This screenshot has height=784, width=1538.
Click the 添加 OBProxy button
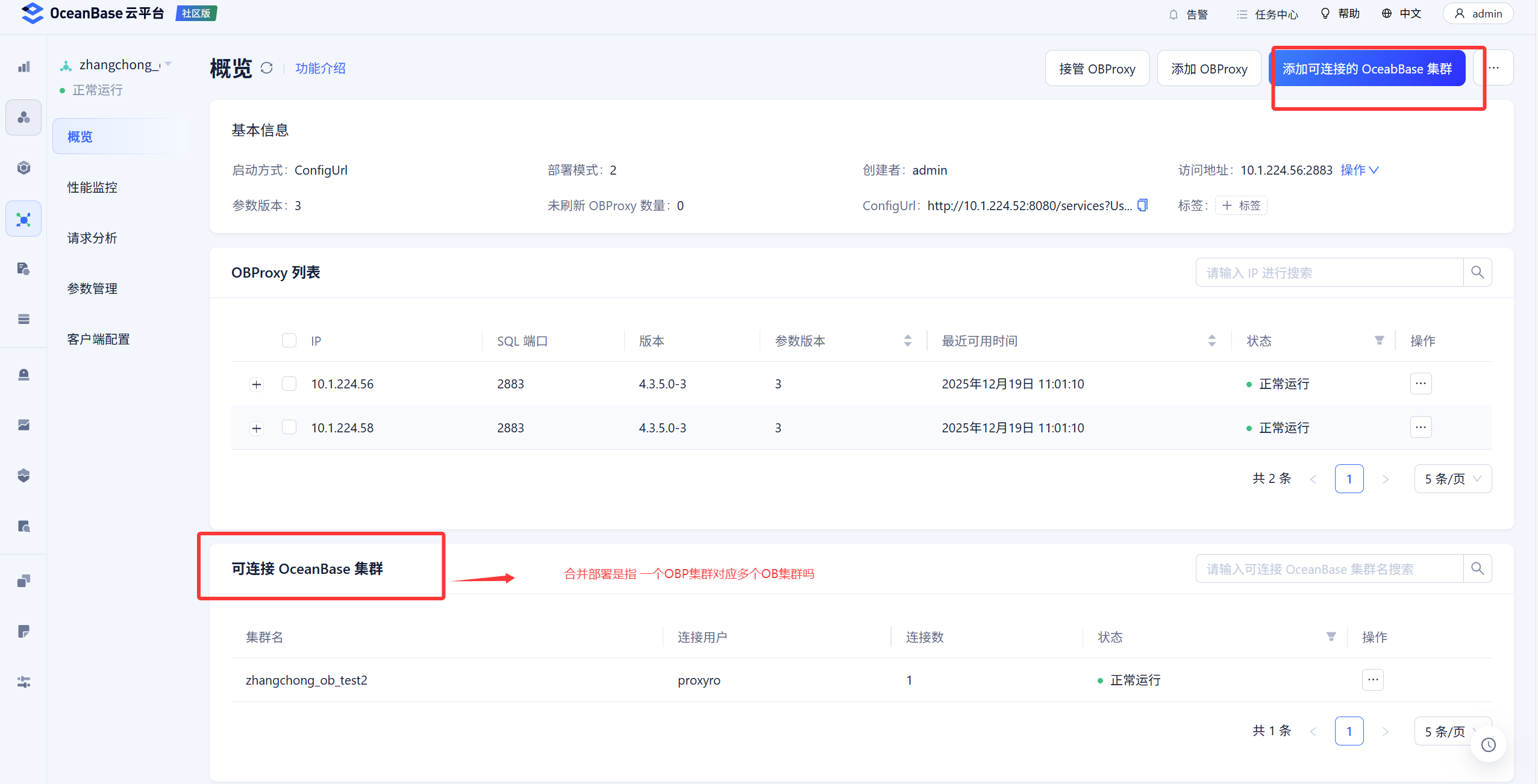pyautogui.click(x=1208, y=69)
